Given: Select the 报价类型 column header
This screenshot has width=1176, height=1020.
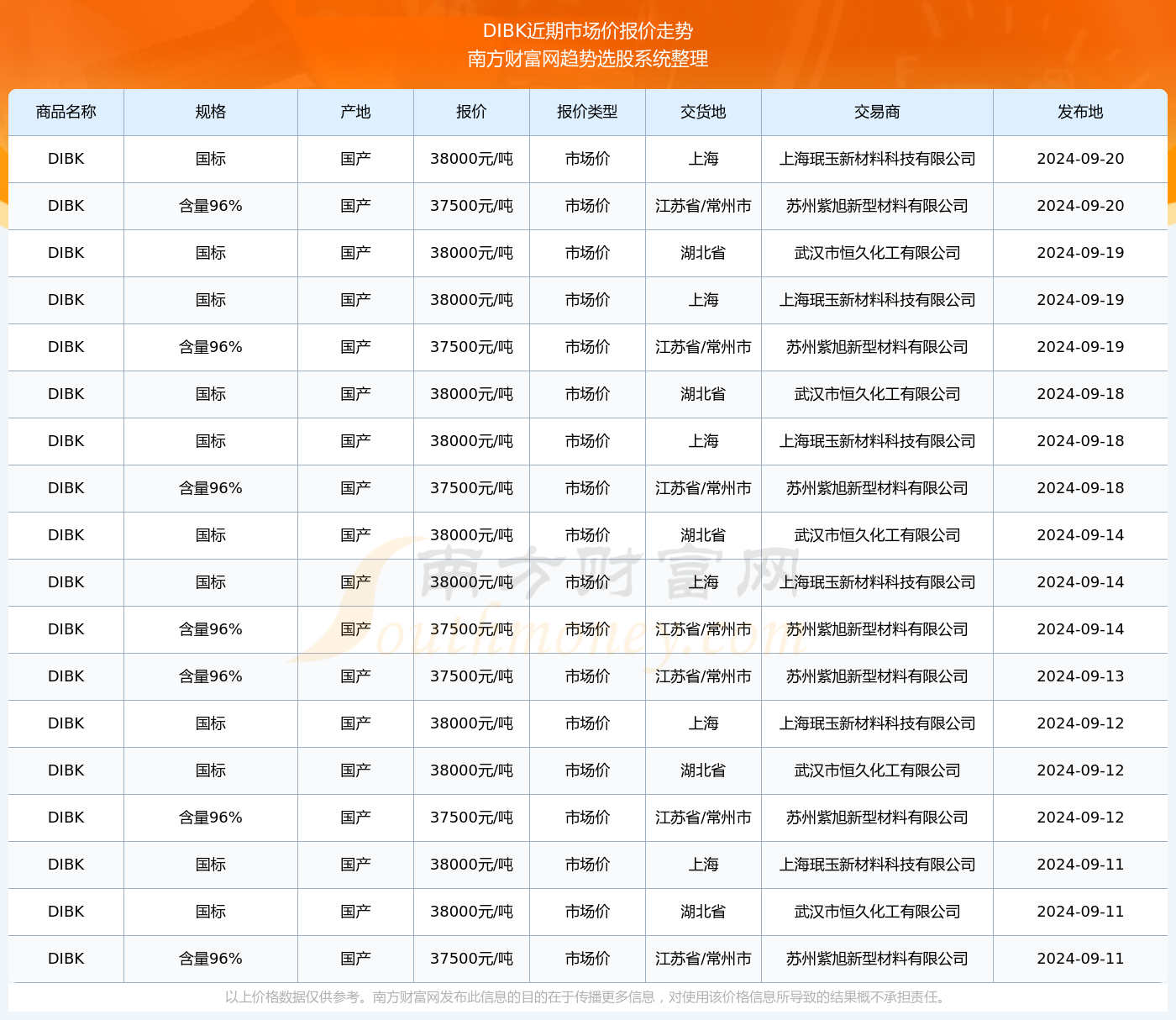Looking at the screenshot, I should (x=587, y=112).
